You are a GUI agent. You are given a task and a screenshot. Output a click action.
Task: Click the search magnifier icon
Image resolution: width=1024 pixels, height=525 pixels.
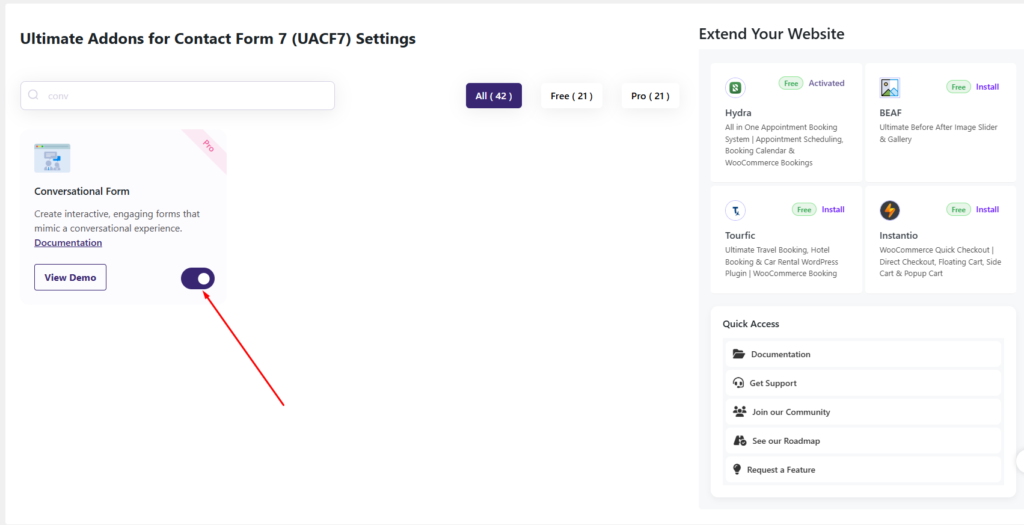33,95
